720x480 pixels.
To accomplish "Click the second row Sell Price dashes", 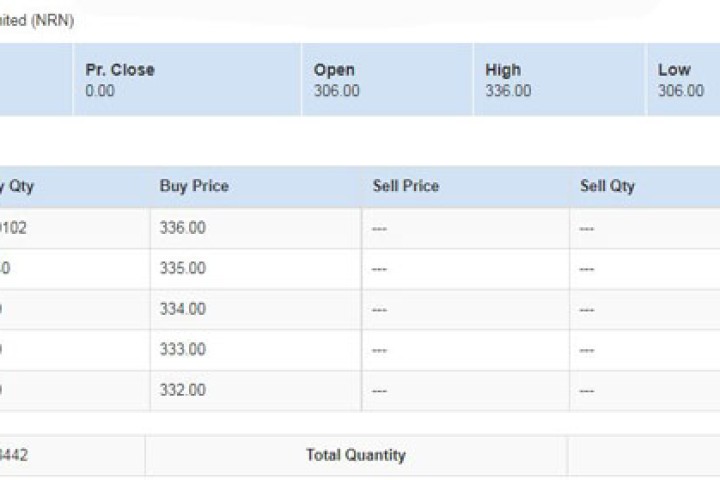I will [379, 269].
